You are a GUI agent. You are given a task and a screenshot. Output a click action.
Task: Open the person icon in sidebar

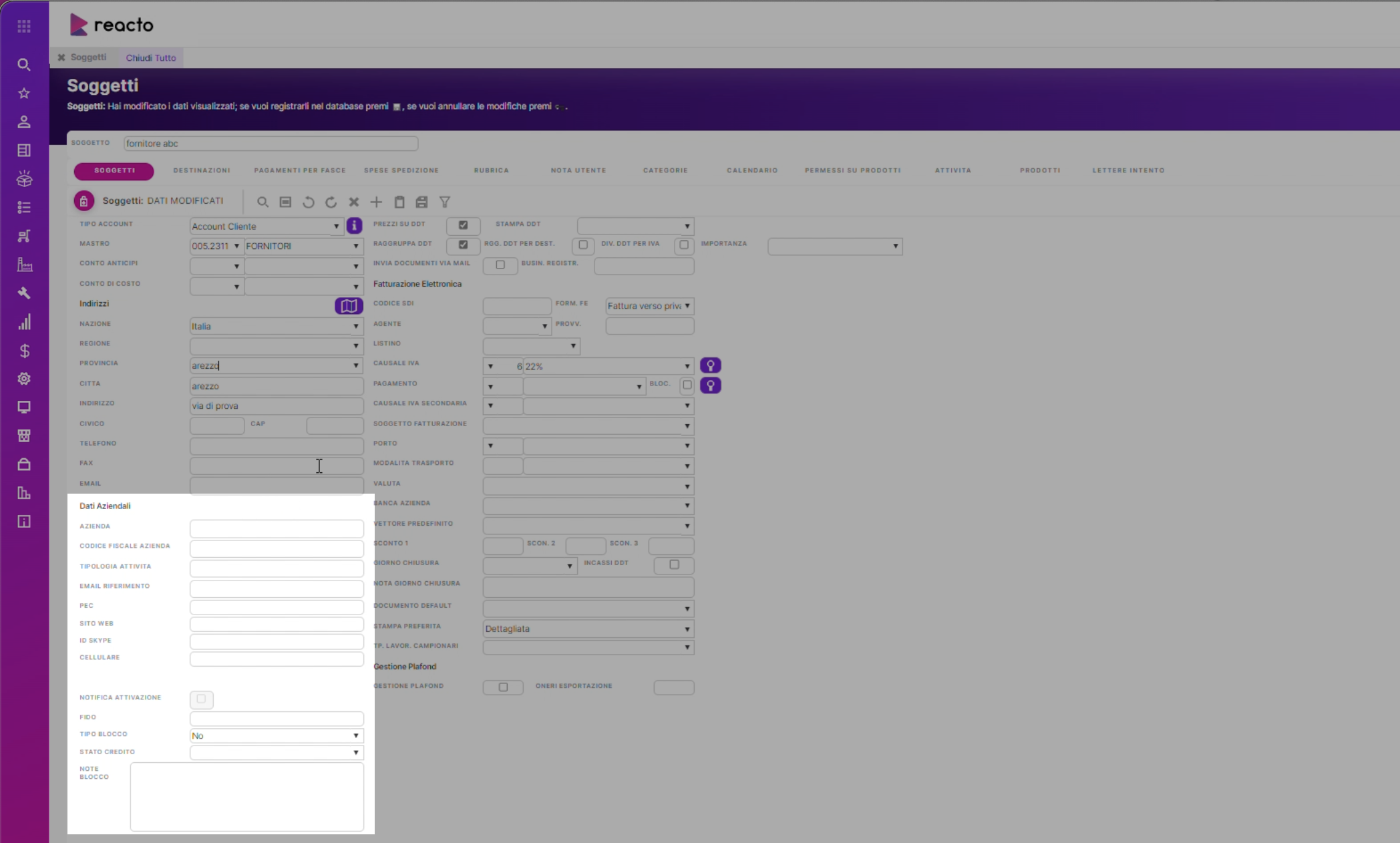[x=24, y=122]
